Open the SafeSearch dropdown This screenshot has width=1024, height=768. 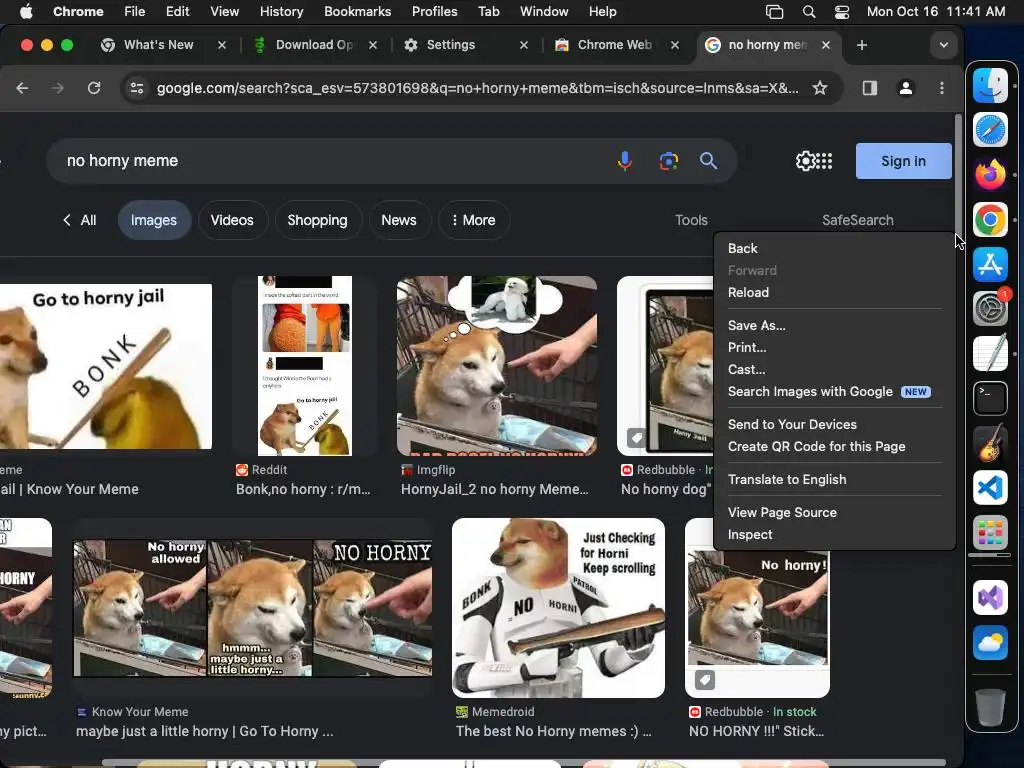[x=857, y=220]
